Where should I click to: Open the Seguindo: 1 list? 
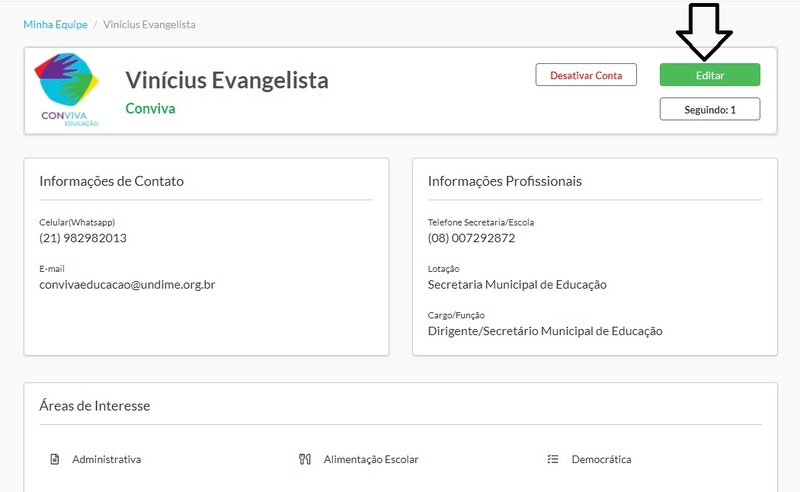pos(709,109)
